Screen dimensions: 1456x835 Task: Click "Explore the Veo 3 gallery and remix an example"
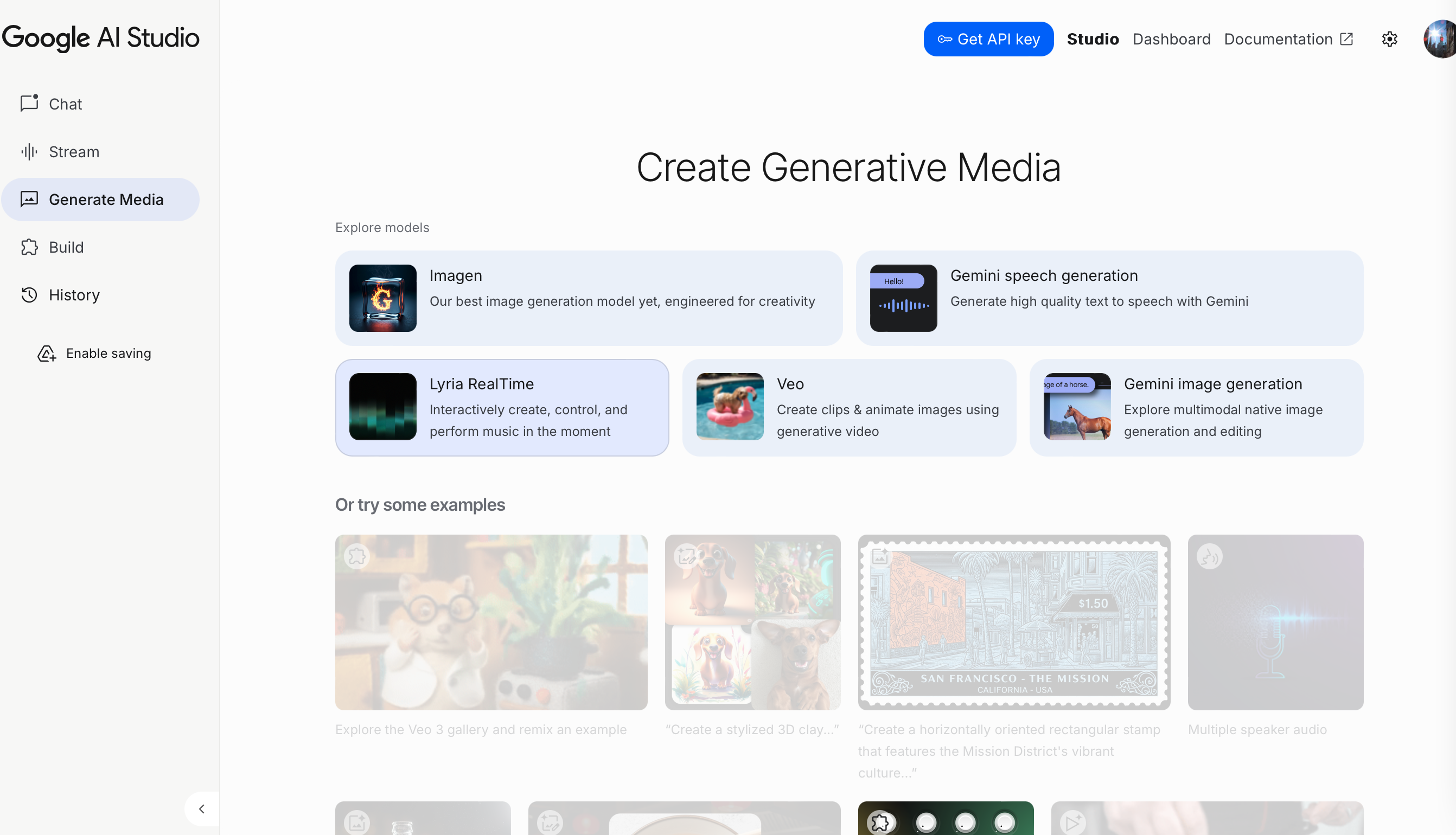481,729
